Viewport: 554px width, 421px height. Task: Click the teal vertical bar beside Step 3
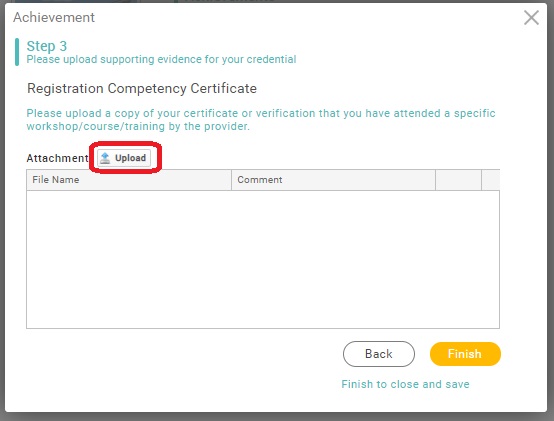[17, 52]
